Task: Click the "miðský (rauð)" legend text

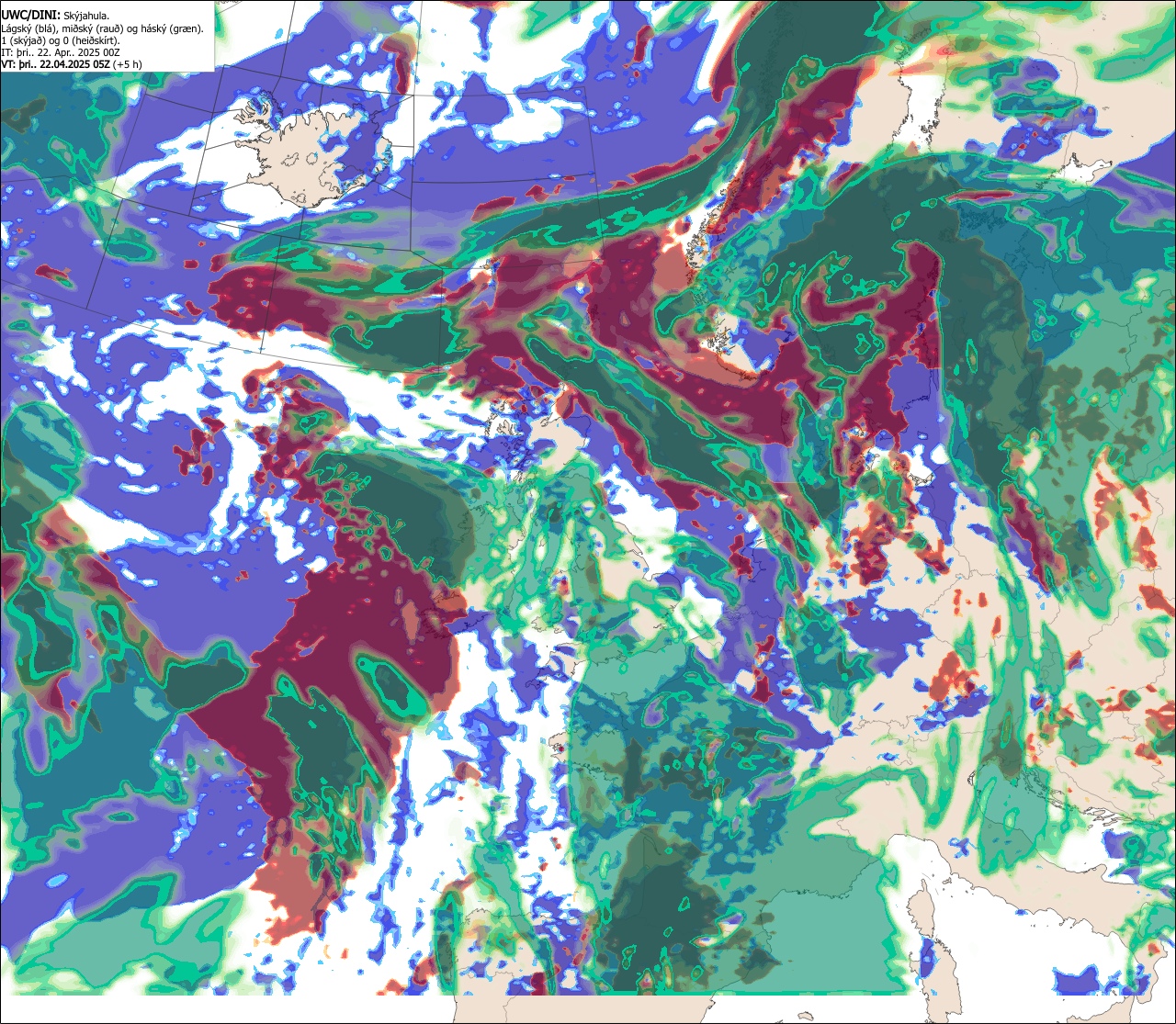Action: [92, 28]
